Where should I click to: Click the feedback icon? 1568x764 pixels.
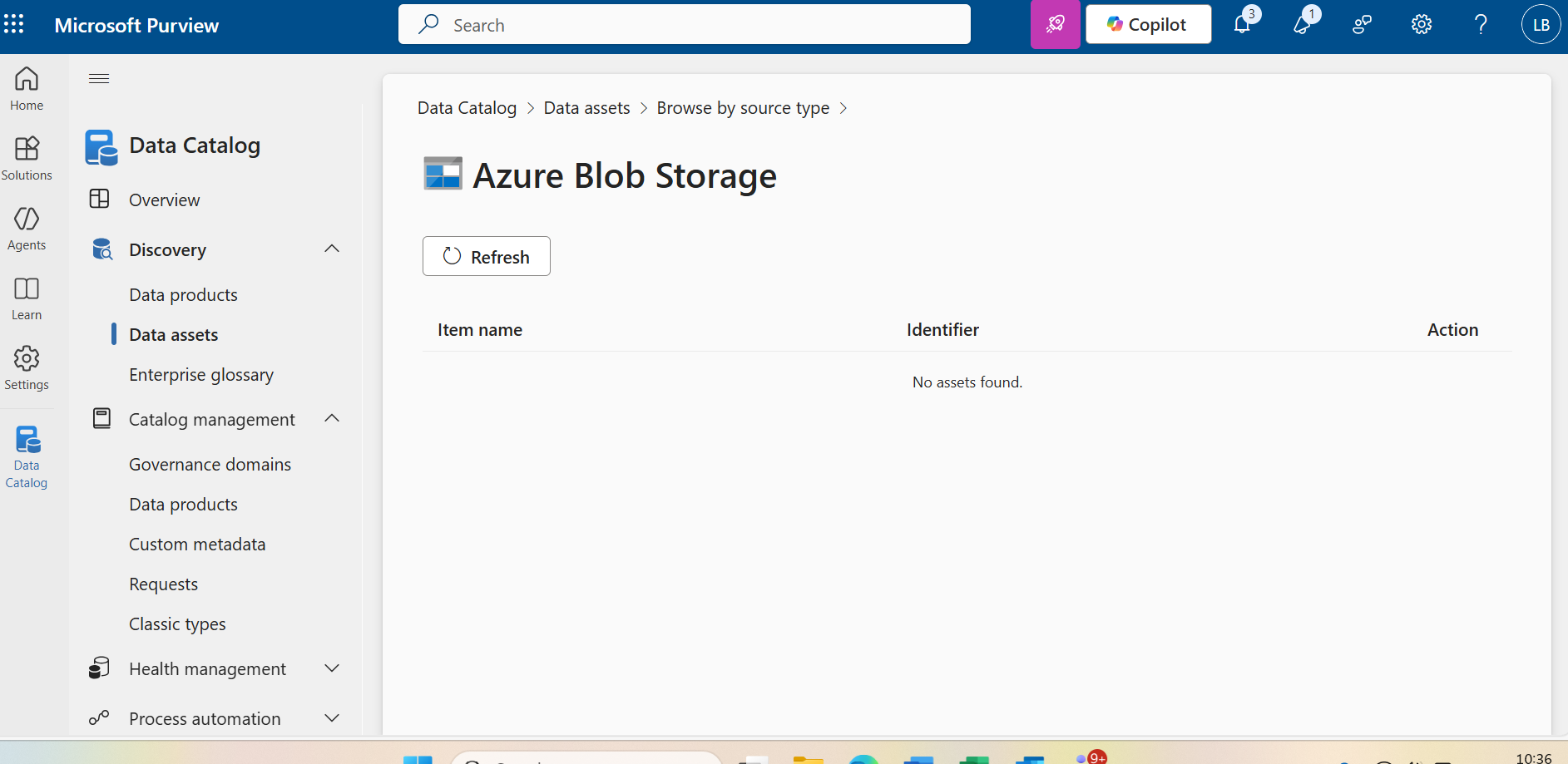pos(1362,24)
